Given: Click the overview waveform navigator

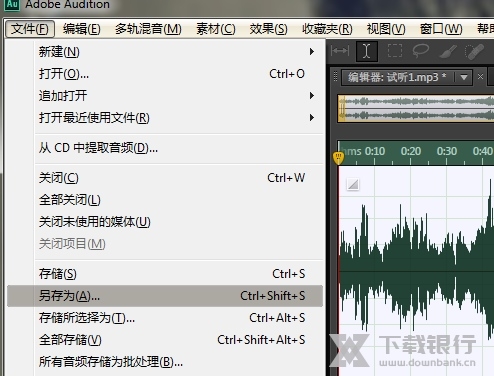Looking at the screenshot, I should click(416, 109).
